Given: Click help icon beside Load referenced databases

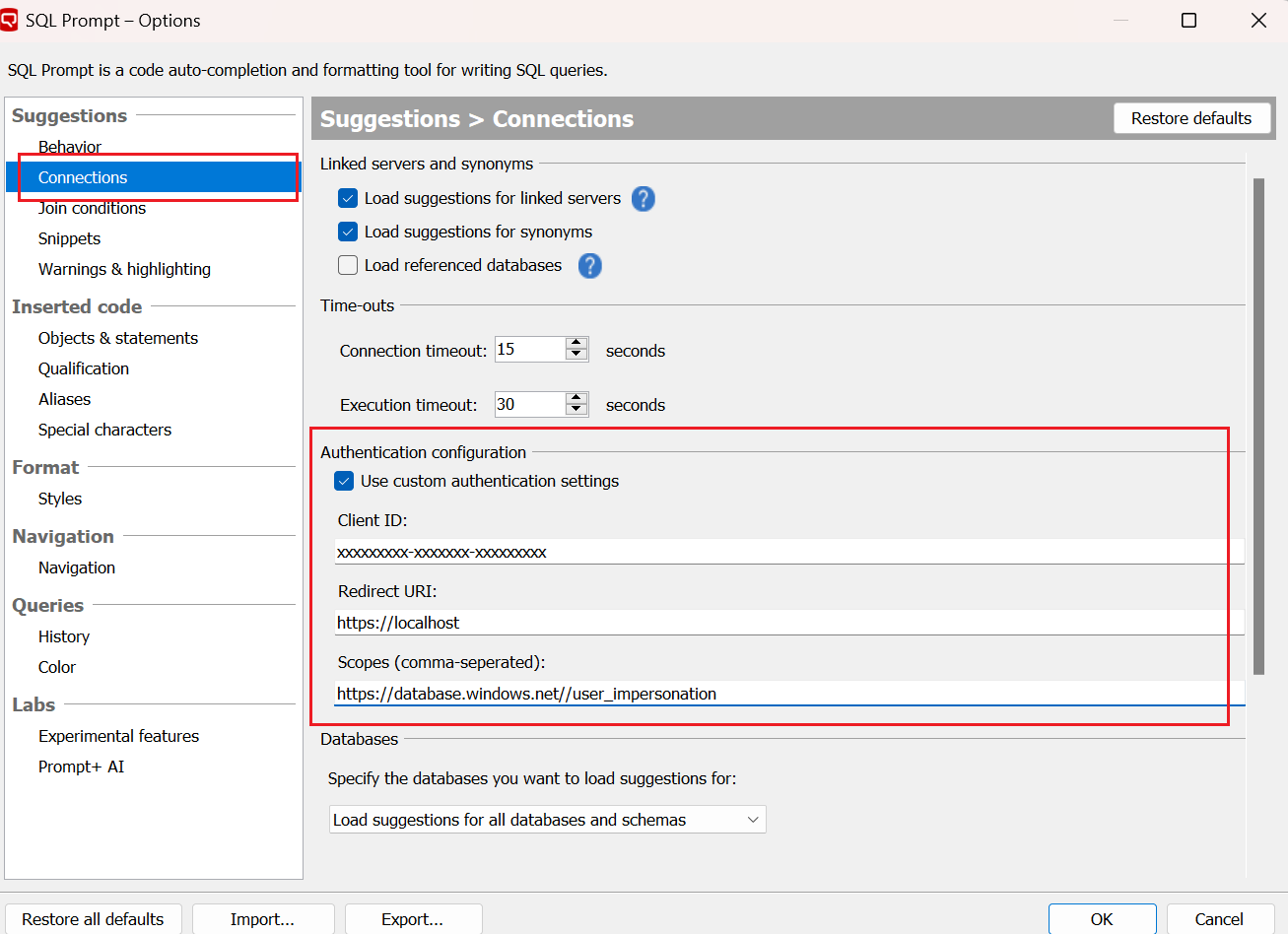Looking at the screenshot, I should [x=589, y=266].
